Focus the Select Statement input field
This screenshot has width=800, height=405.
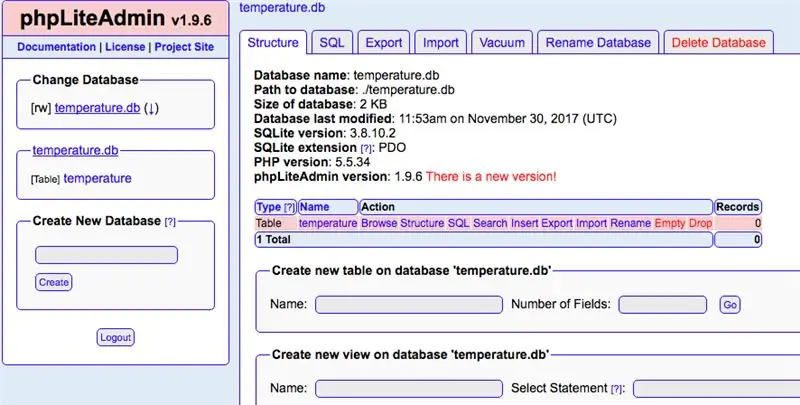716,389
